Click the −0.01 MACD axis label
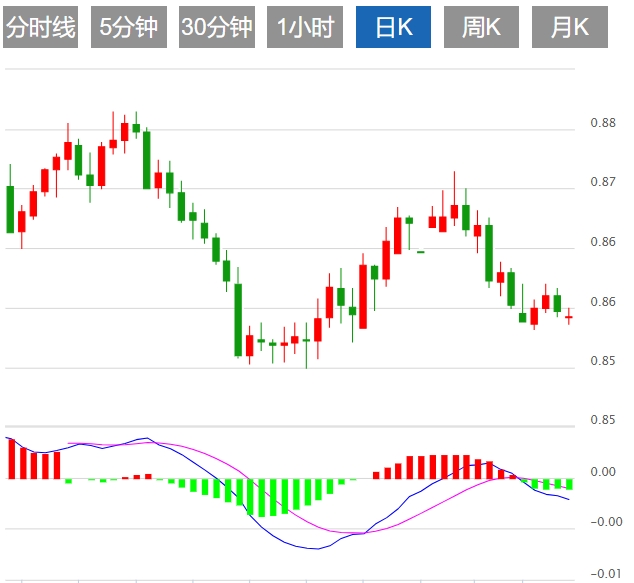Screen dimensions: 634x583 606,573
